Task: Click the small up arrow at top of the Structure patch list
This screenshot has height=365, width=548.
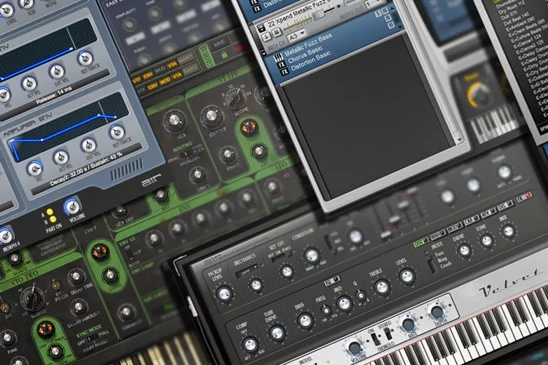Action: (x=393, y=7)
